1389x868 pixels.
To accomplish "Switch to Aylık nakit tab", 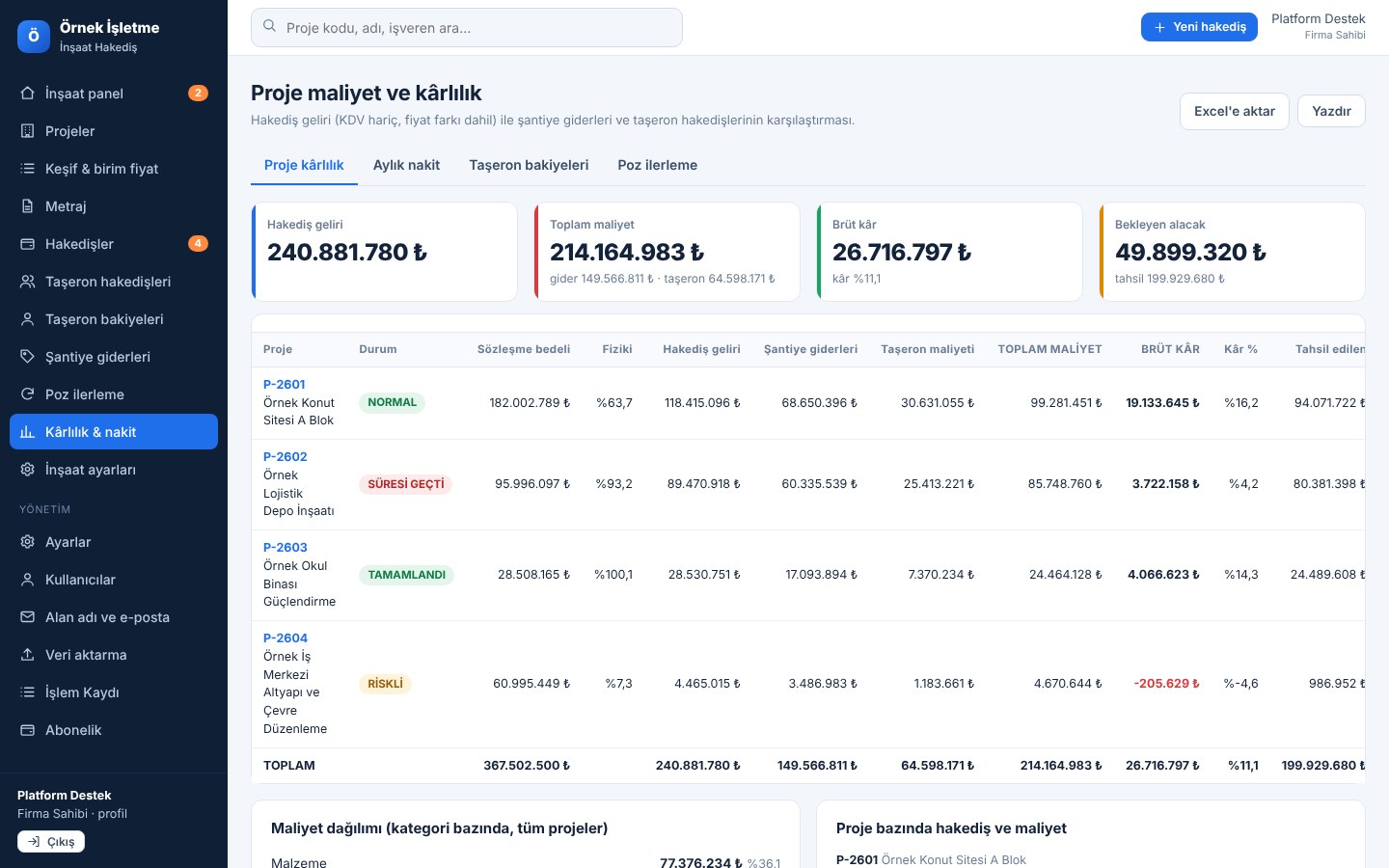I will (406, 165).
